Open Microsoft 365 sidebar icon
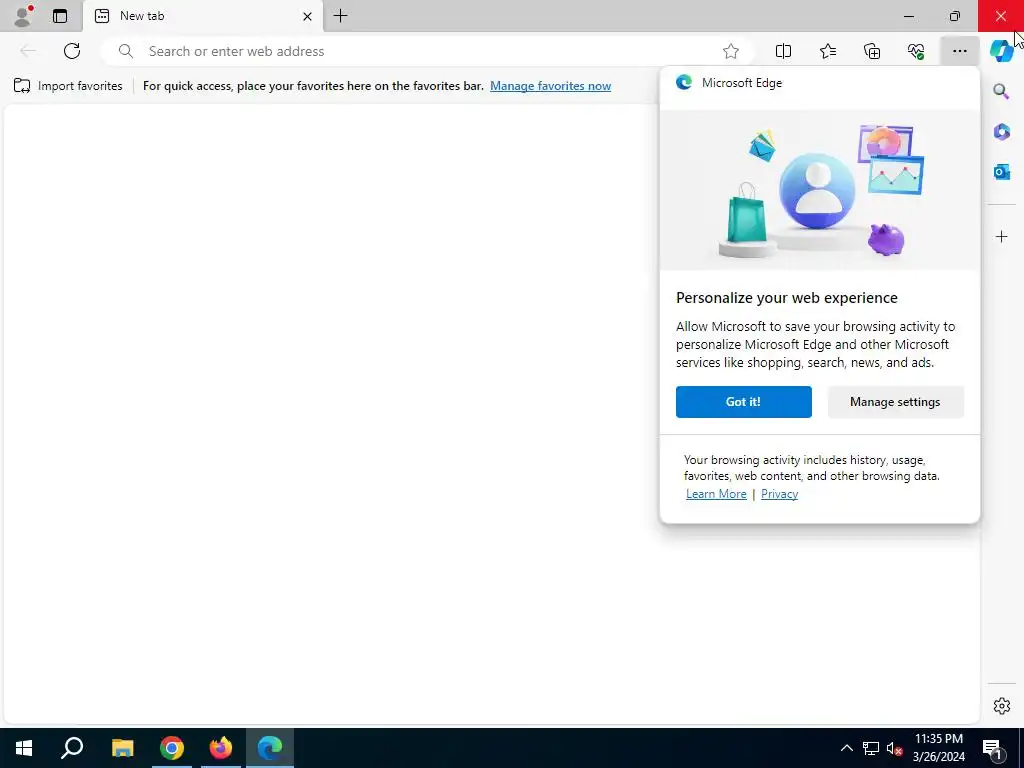This screenshot has width=1024, height=768. (x=1001, y=131)
